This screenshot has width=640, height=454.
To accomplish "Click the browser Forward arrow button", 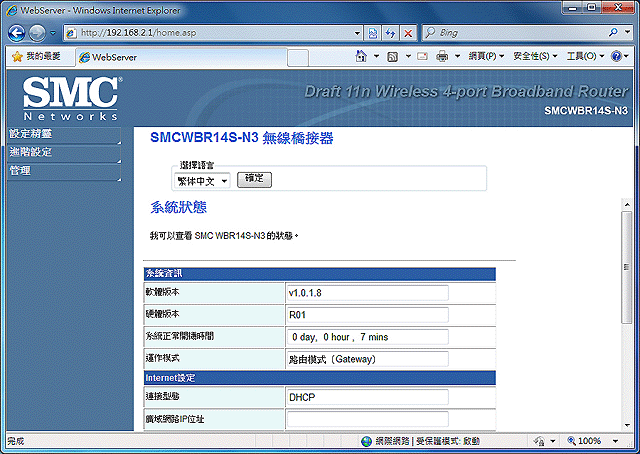I will [37, 33].
